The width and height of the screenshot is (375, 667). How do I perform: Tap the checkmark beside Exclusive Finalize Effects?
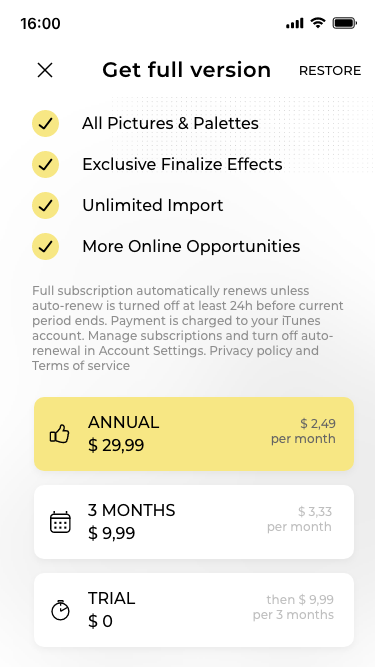(x=45, y=164)
